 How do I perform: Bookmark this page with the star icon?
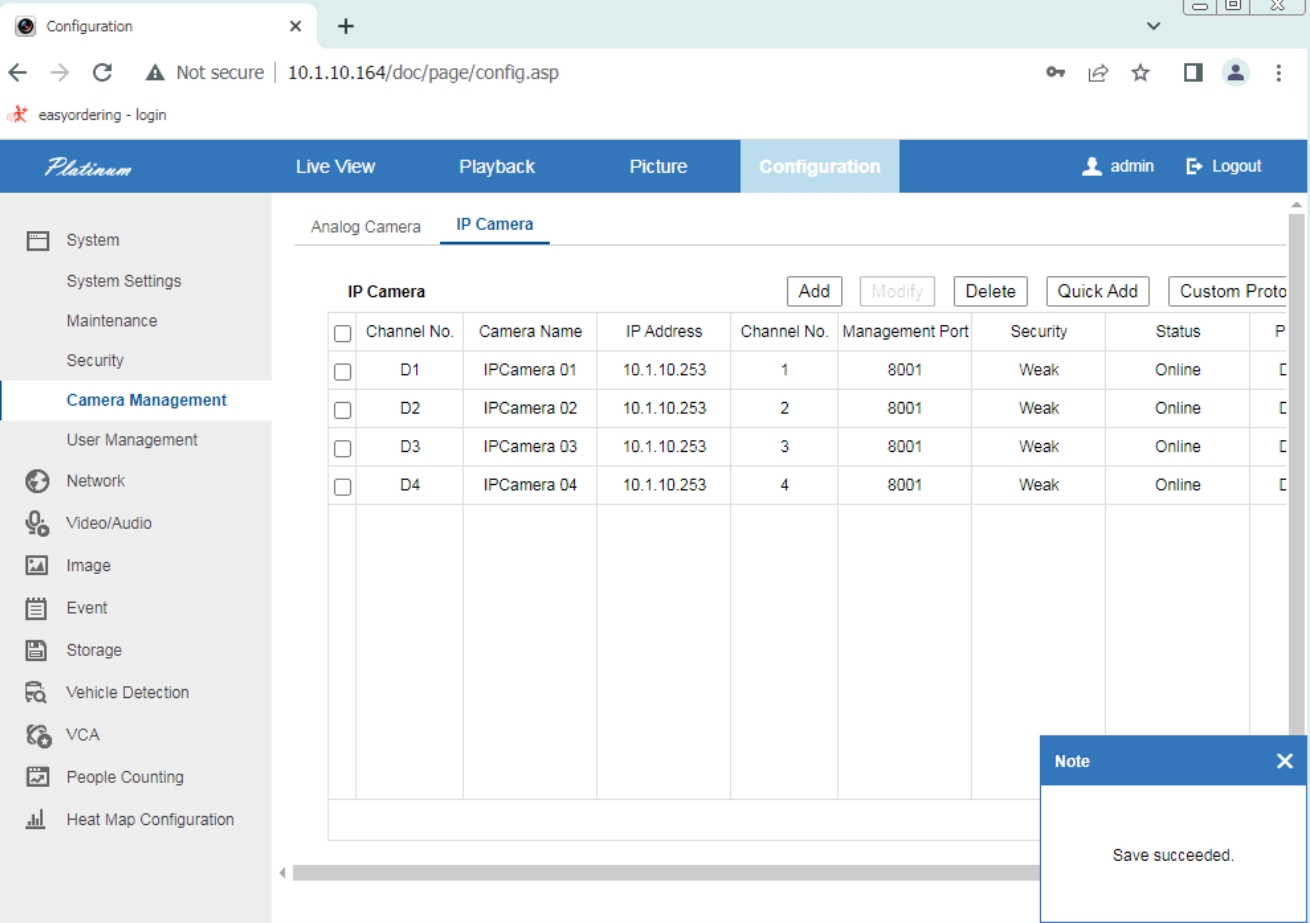[1140, 73]
